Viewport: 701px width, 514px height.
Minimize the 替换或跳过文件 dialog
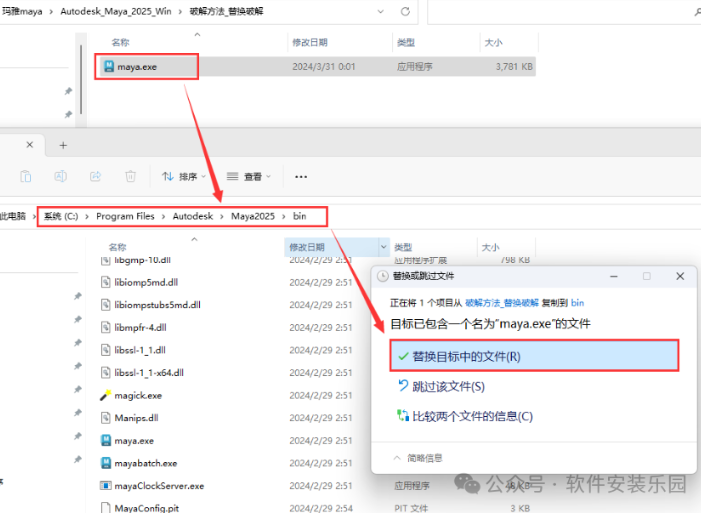pyautogui.click(x=614, y=276)
